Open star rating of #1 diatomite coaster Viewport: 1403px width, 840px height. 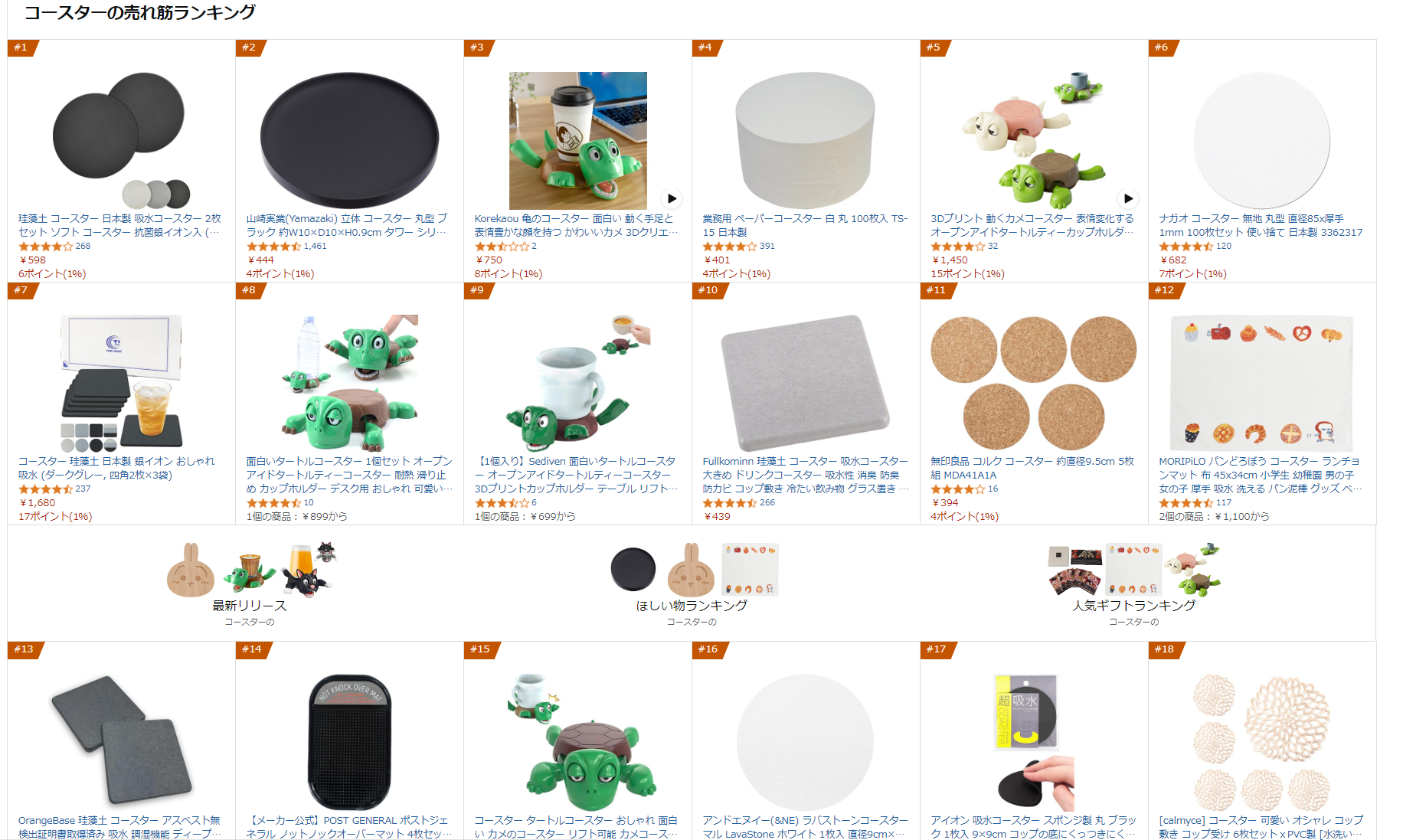[45, 247]
